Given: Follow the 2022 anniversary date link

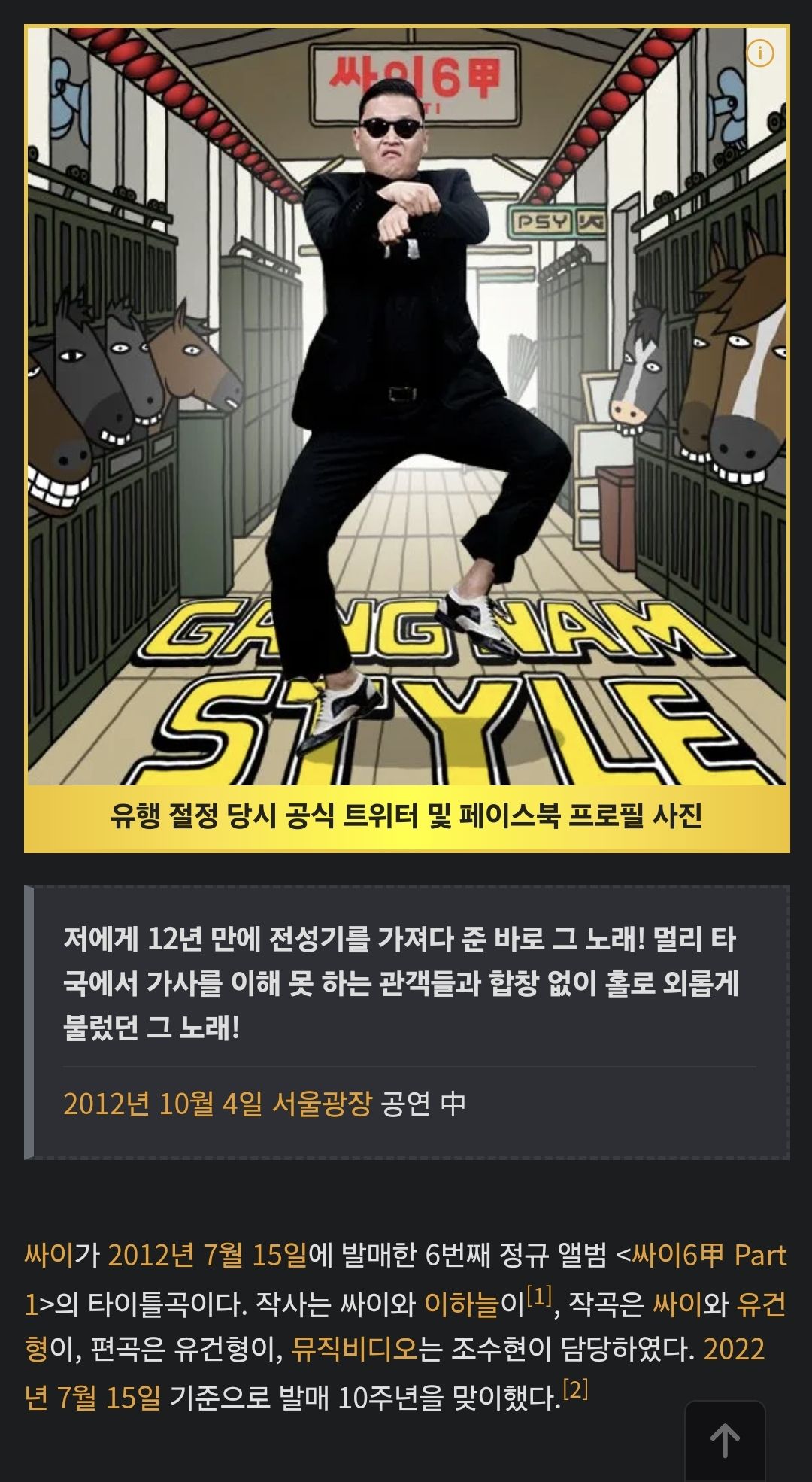Looking at the screenshot, I should pos(734,1349).
